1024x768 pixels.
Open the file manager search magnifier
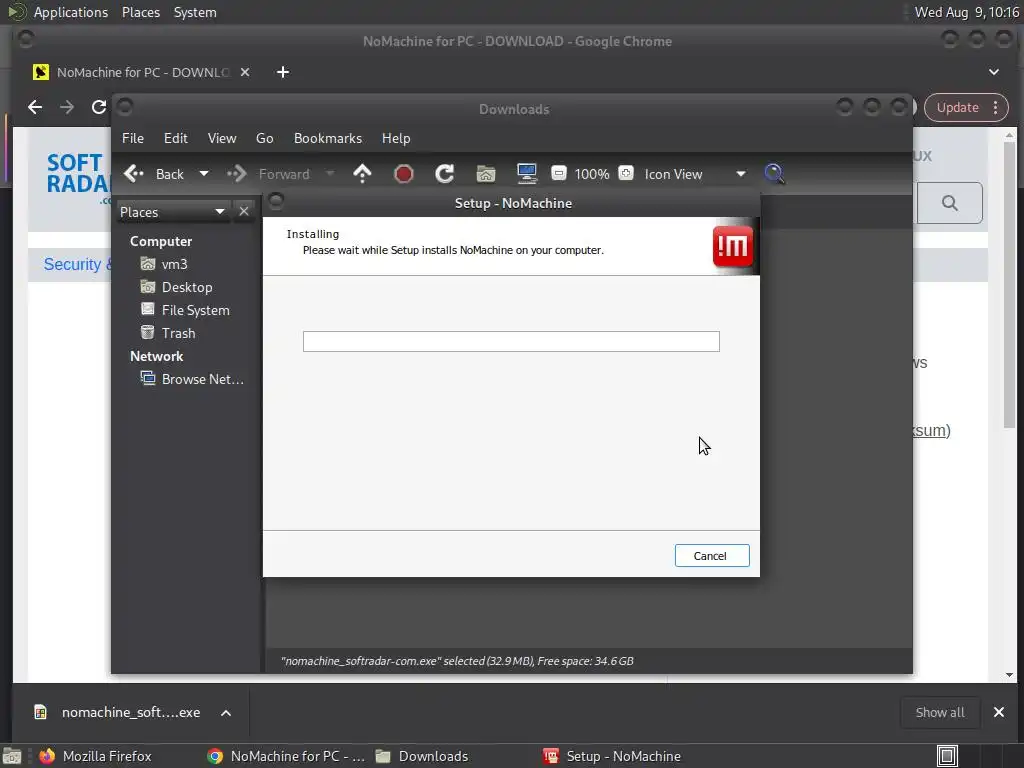coord(774,174)
